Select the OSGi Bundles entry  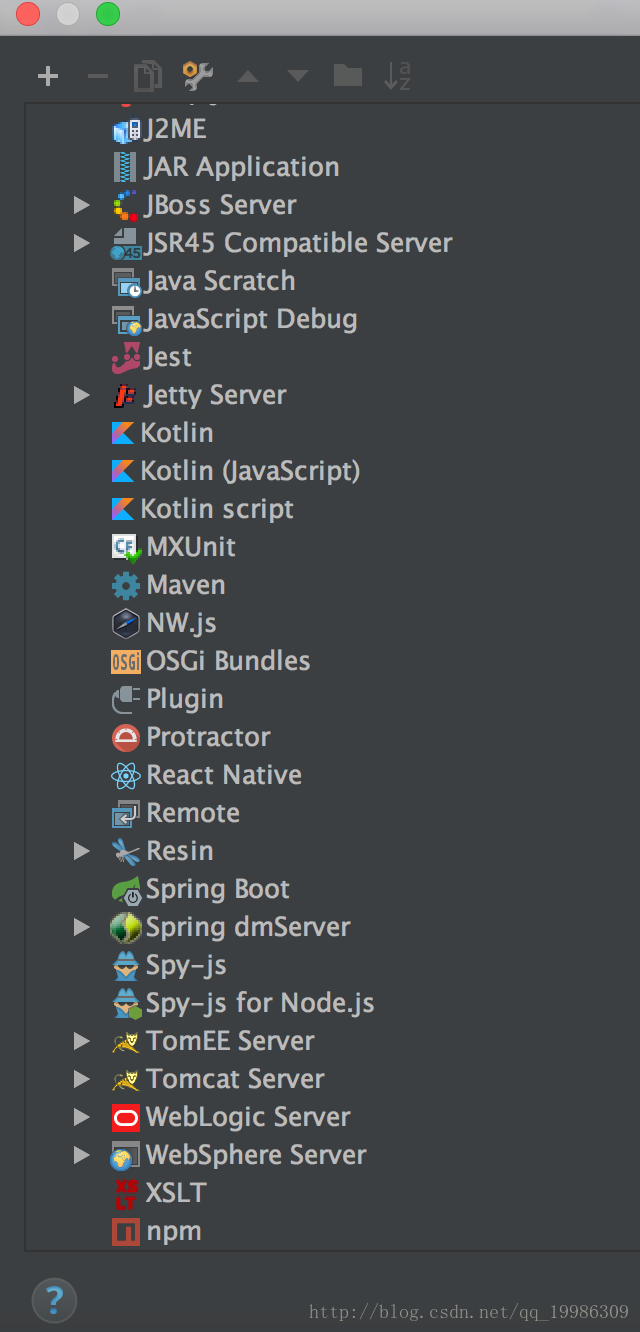pos(228,661)
